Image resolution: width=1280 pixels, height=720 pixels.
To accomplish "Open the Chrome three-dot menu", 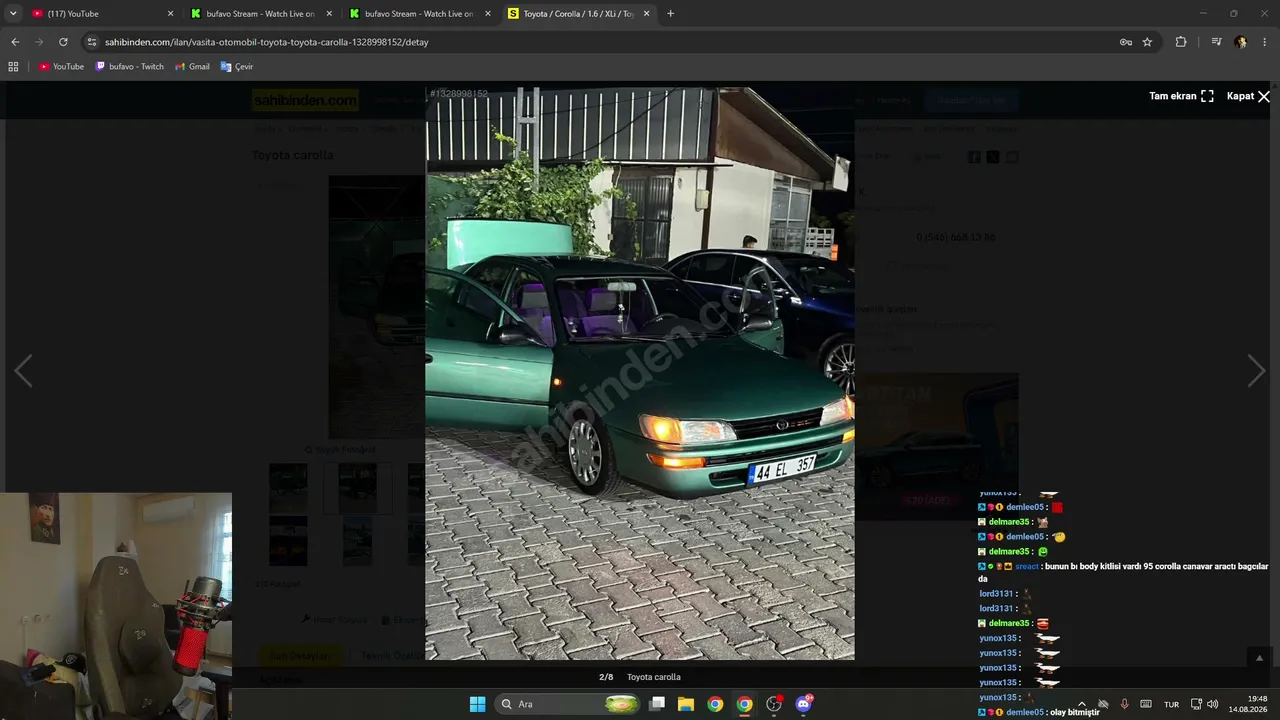I will [x=1265, y=42].
